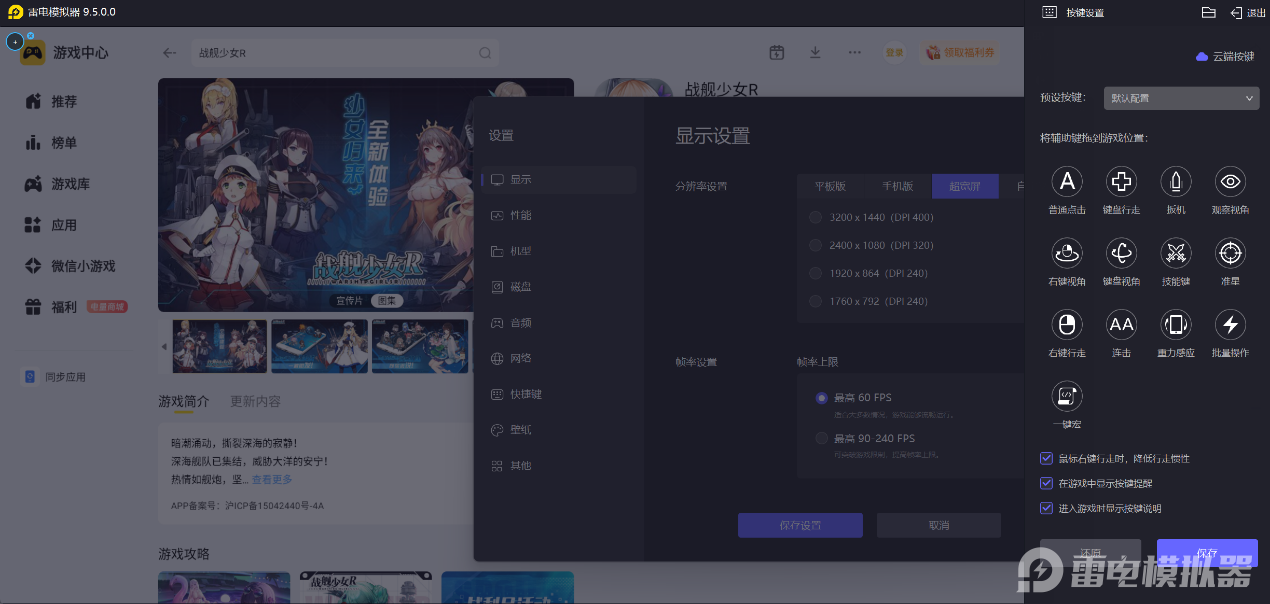The height and width of the screenshot is (604, 1270).
Task: Select 显示 settings category
Action: pyautogui.click(x=558, y=180)
